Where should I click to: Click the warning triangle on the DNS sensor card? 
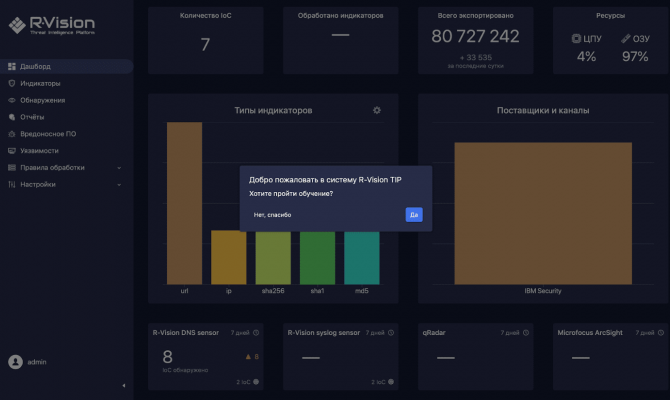[248, 356]
